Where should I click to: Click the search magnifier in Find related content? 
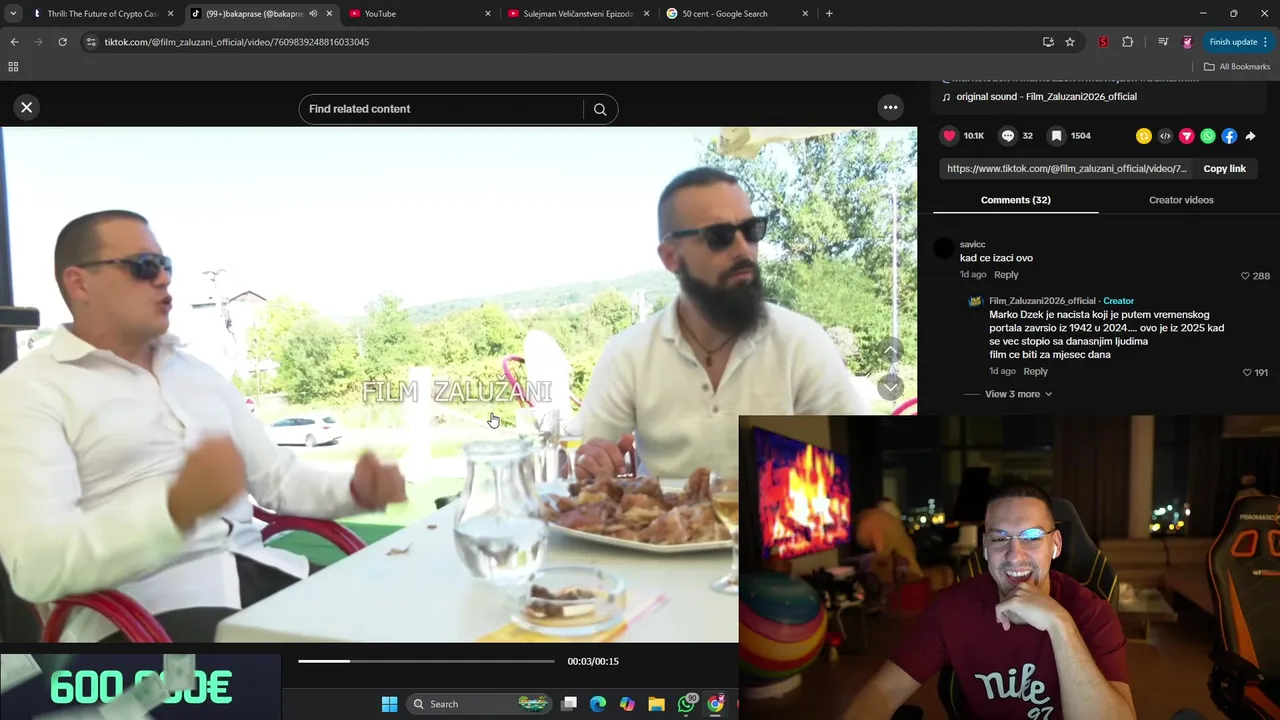click(600, 110)
